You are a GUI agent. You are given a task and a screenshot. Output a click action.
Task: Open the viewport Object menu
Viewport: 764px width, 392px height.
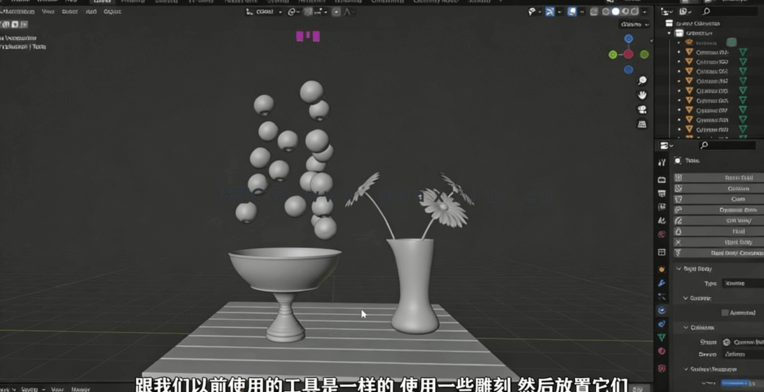coord(112,12)
